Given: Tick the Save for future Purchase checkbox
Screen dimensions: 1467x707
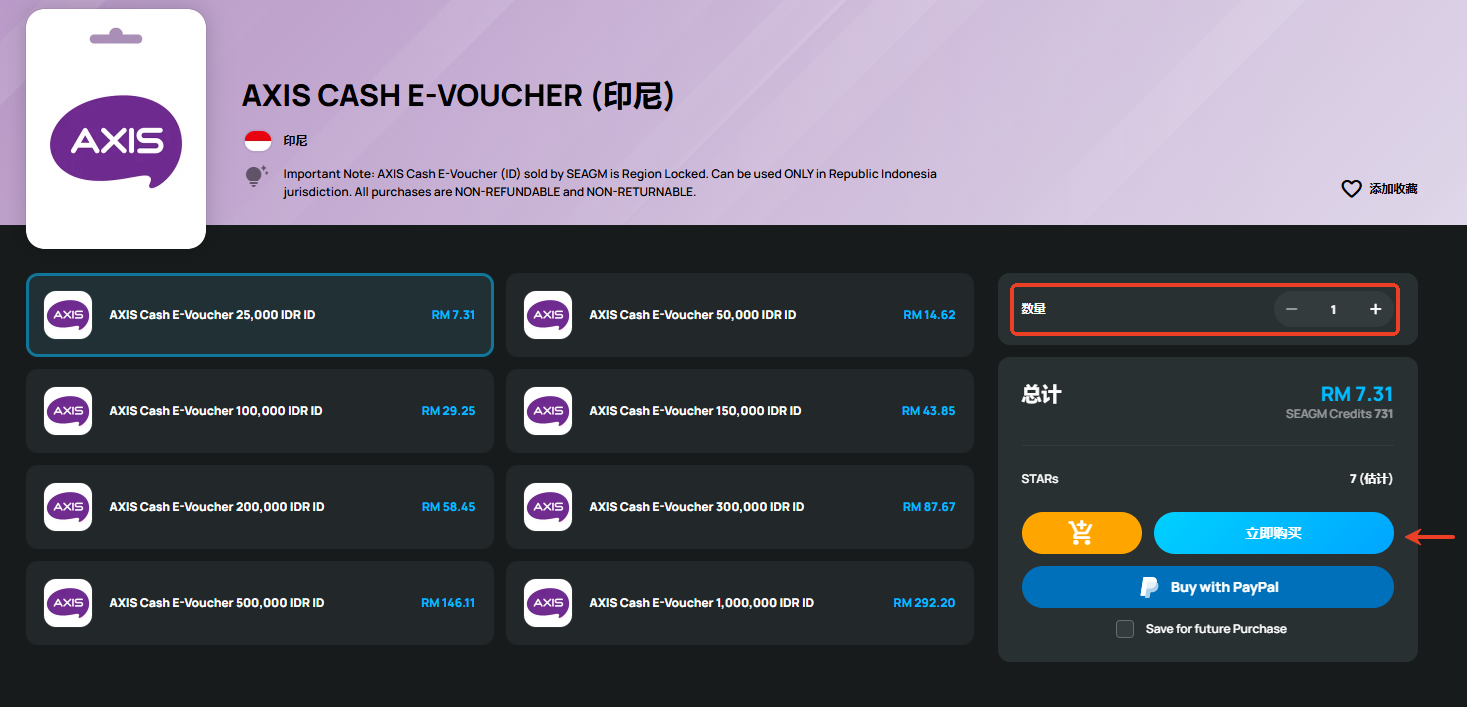Looking at the screenshot, I should point(1125,629).
